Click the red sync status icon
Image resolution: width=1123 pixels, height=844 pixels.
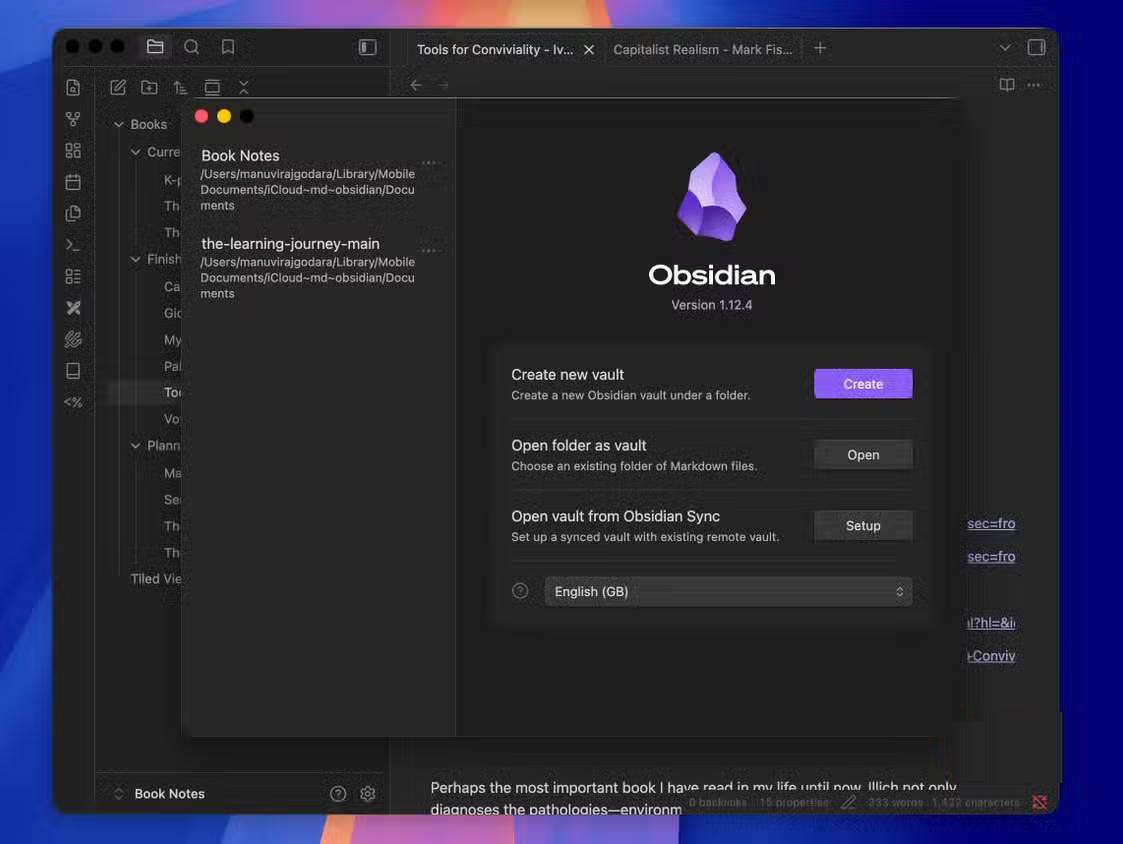coord(1040,802)
